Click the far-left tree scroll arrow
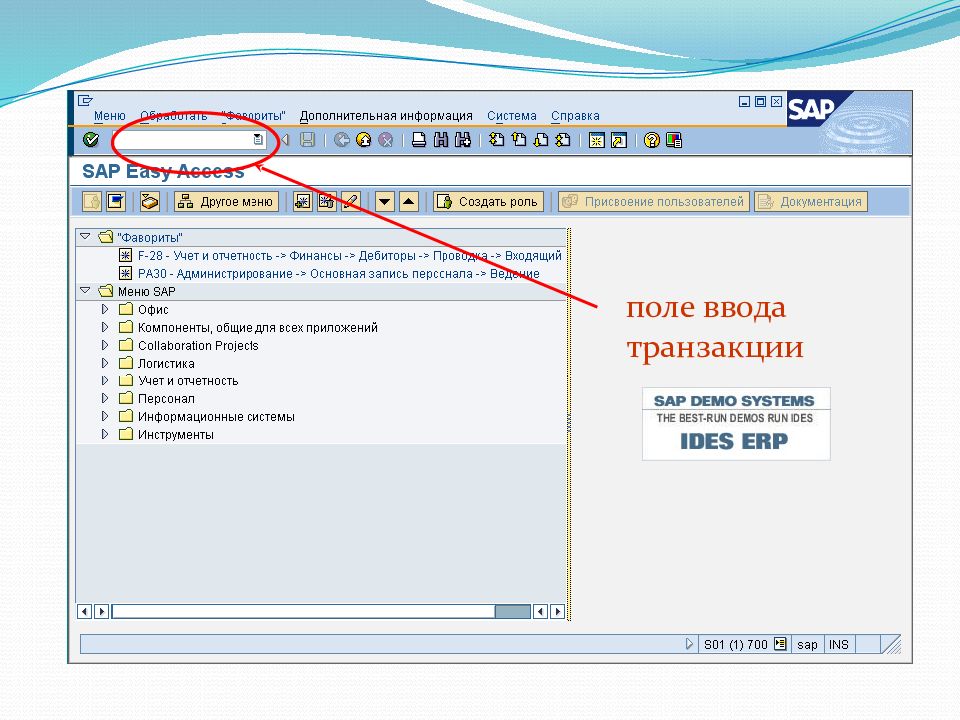This screenshot has width=960, height=720. click(85, 611)
